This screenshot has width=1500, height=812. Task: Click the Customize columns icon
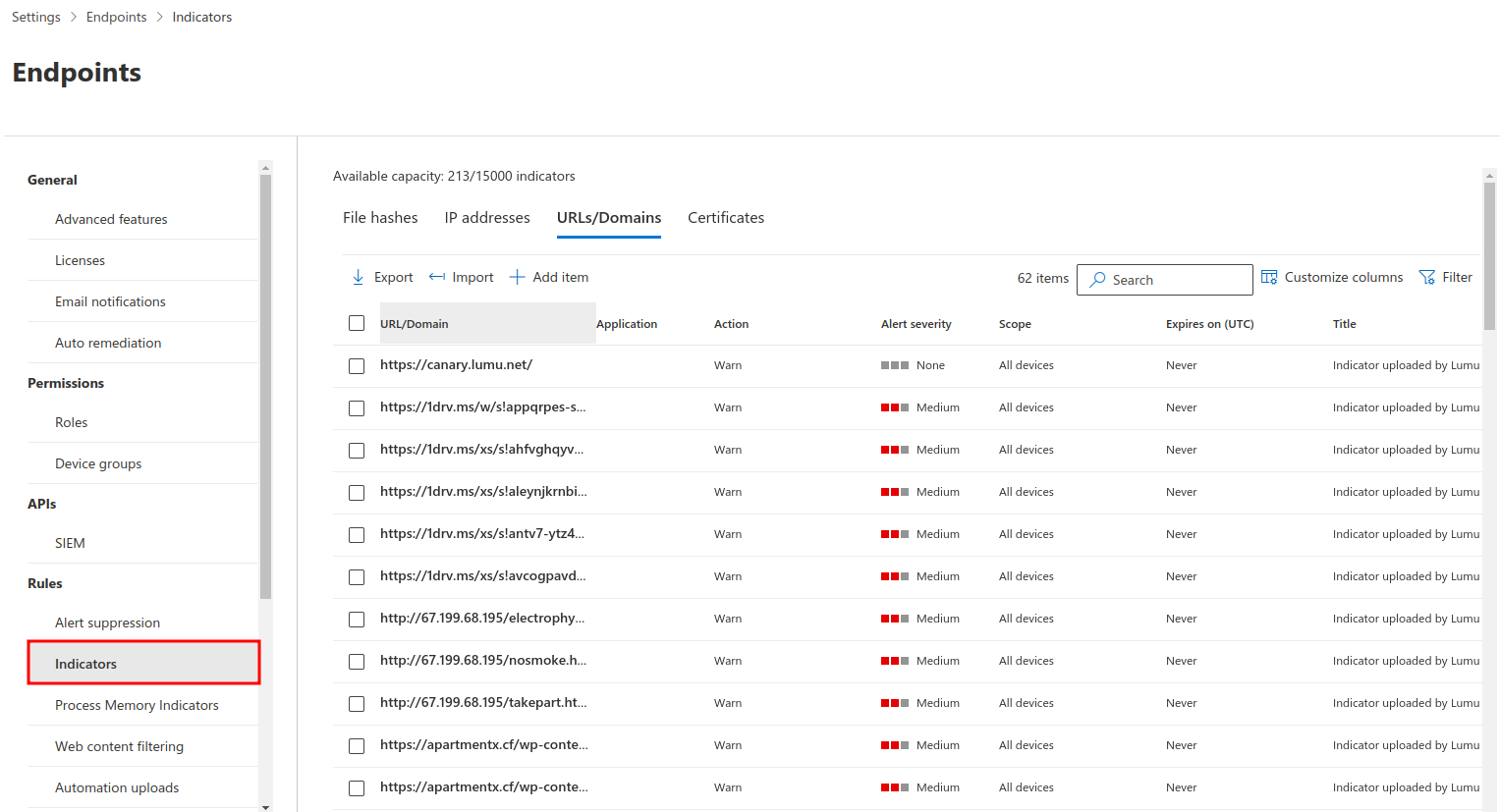pyautogui.click(x=1269, y=278)
